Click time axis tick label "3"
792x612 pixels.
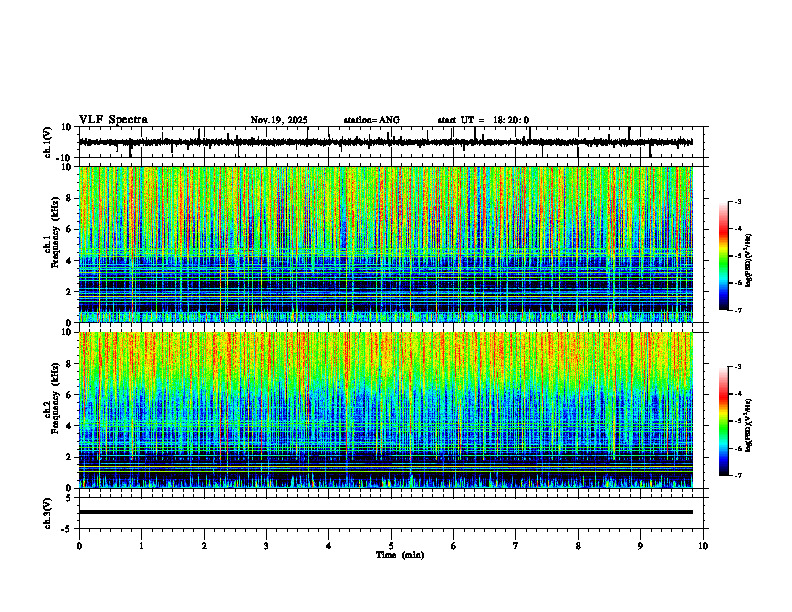266,546
